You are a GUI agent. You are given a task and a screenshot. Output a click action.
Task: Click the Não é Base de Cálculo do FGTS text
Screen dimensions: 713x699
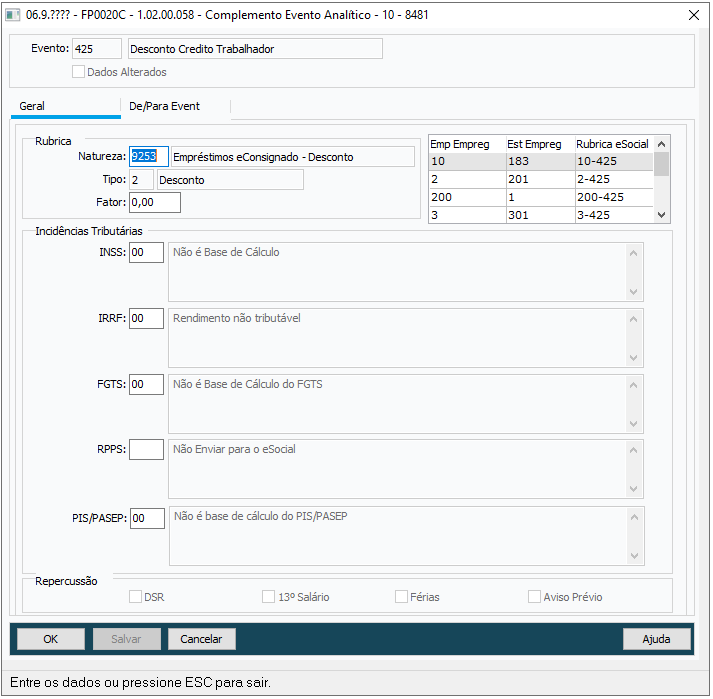pos(247,384)
